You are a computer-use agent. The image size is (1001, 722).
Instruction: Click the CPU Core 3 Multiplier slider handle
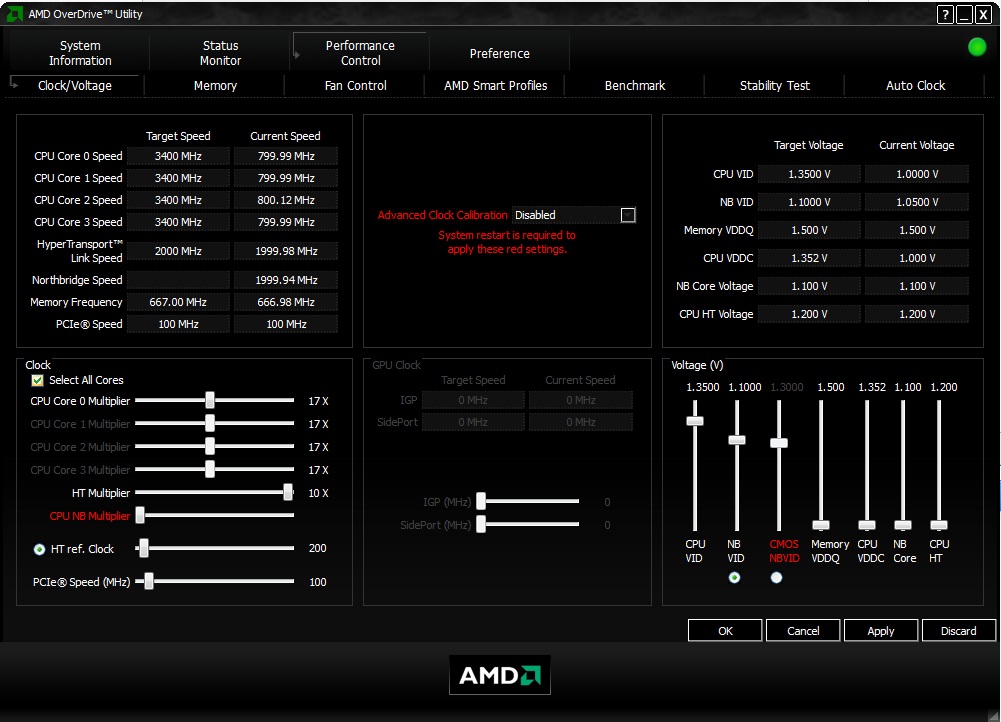210,470
